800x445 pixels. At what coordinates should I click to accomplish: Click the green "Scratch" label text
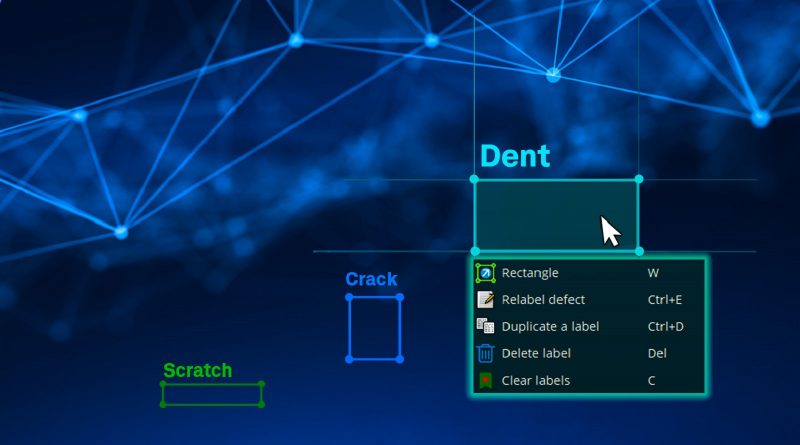tap(197, 370)
